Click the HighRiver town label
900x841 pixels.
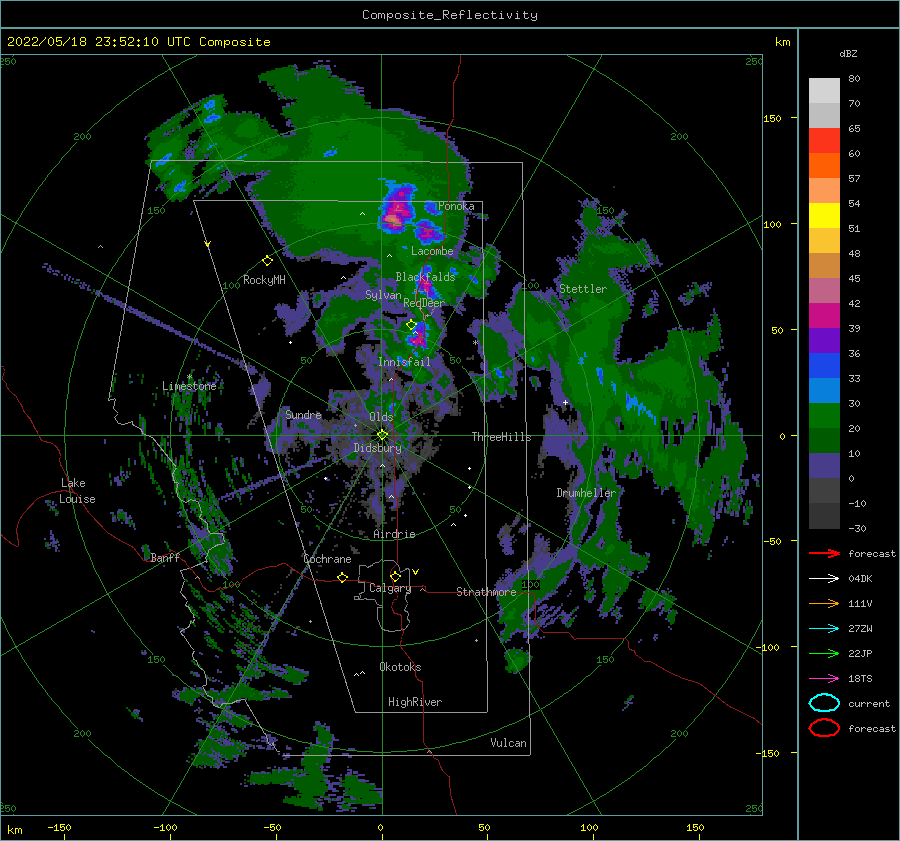coord(415,702)
